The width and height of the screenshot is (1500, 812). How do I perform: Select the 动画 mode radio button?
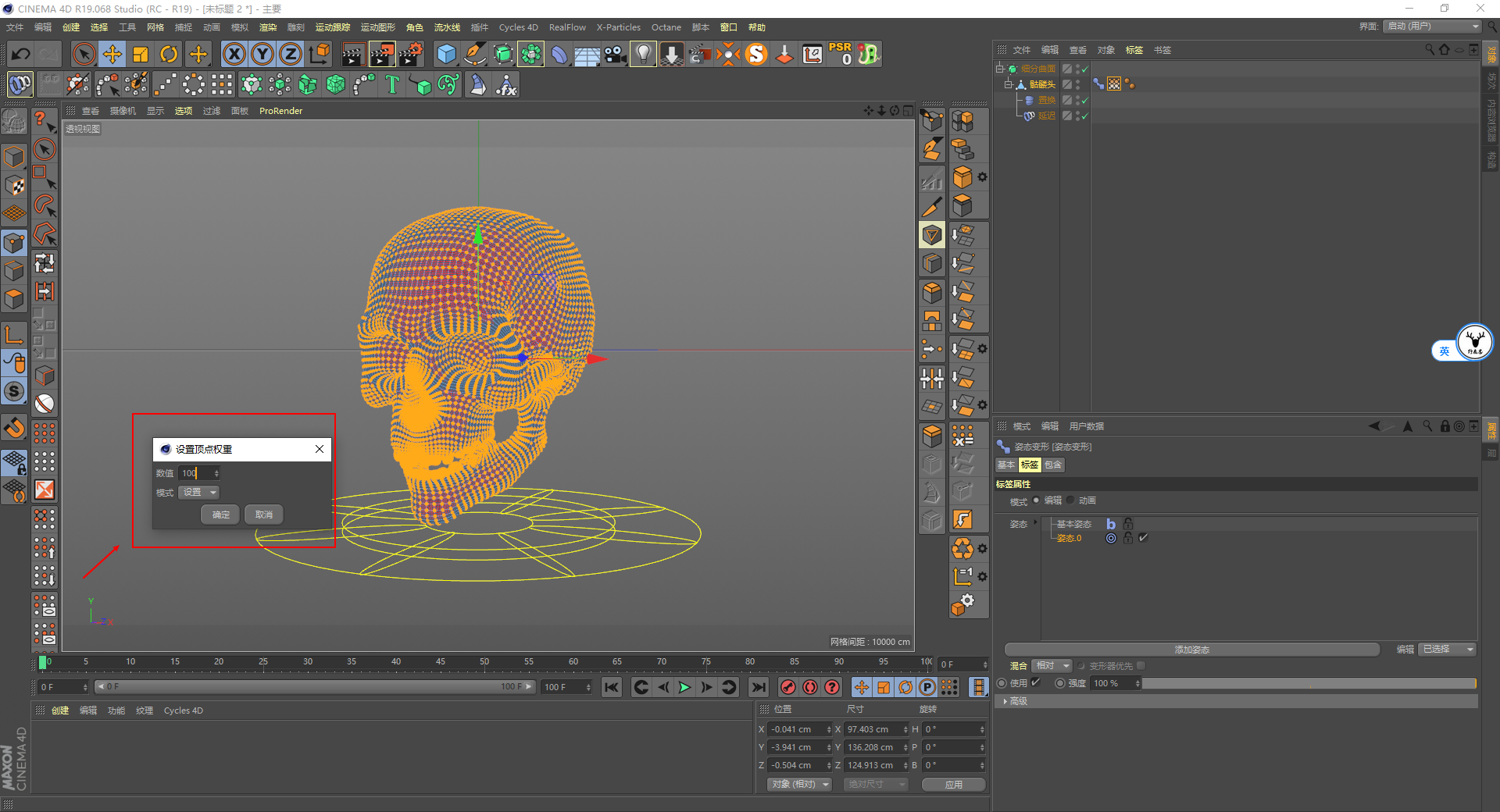point(1071,500)
